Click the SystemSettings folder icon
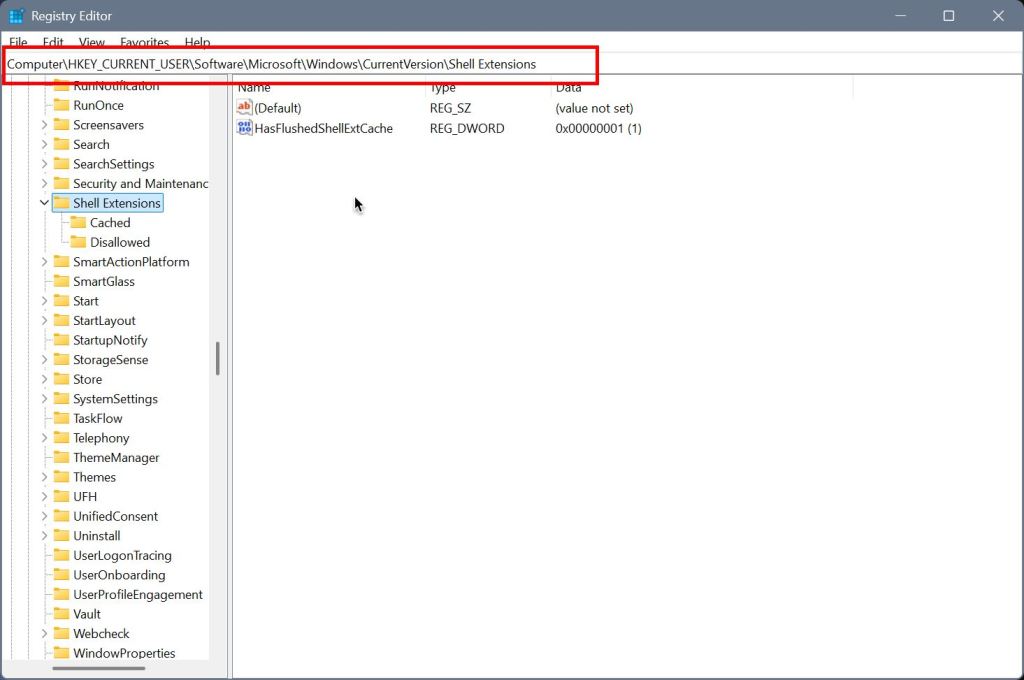 click(61, 399)
